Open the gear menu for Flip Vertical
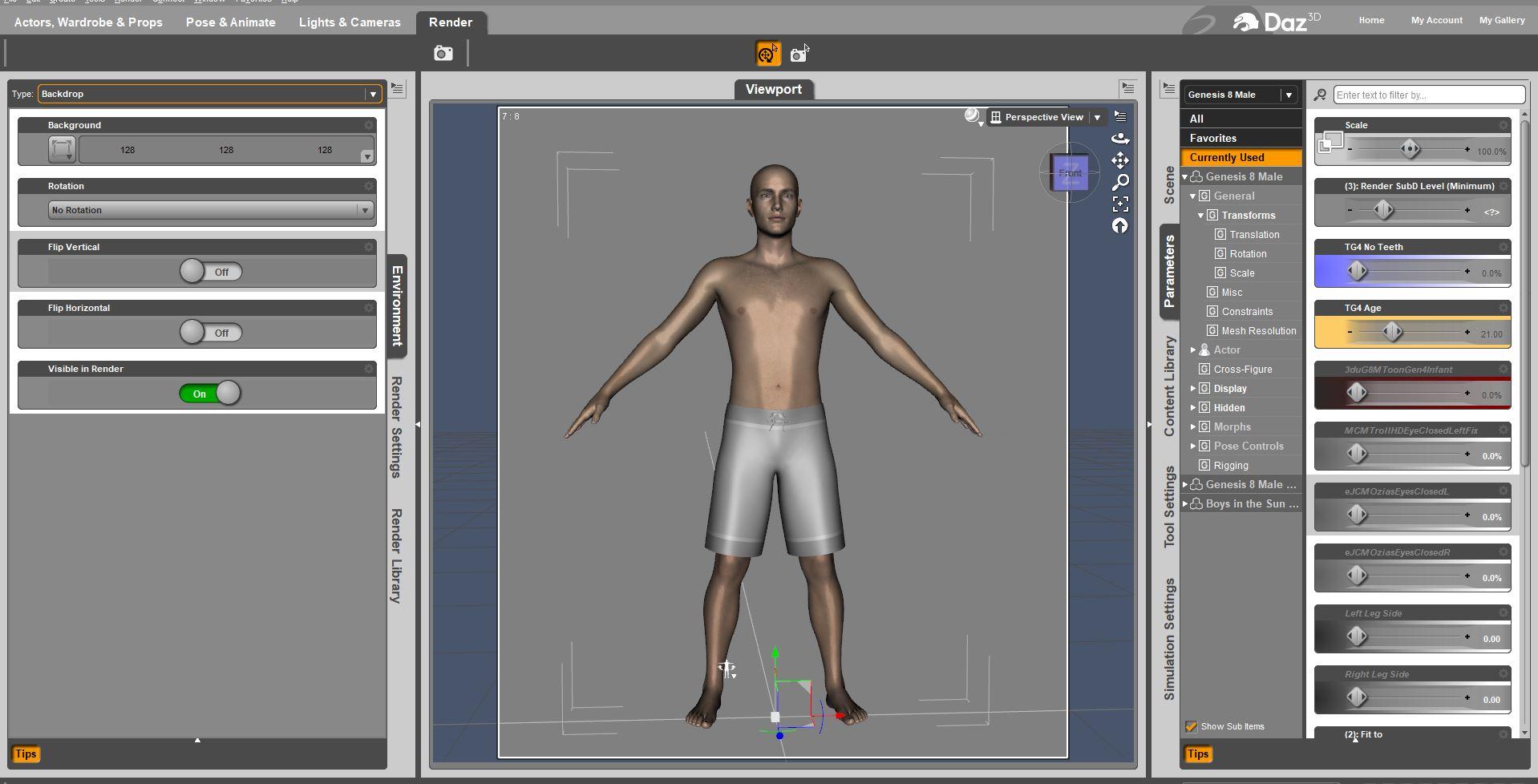The image size is (1538, 784). [x=369, y=247]
